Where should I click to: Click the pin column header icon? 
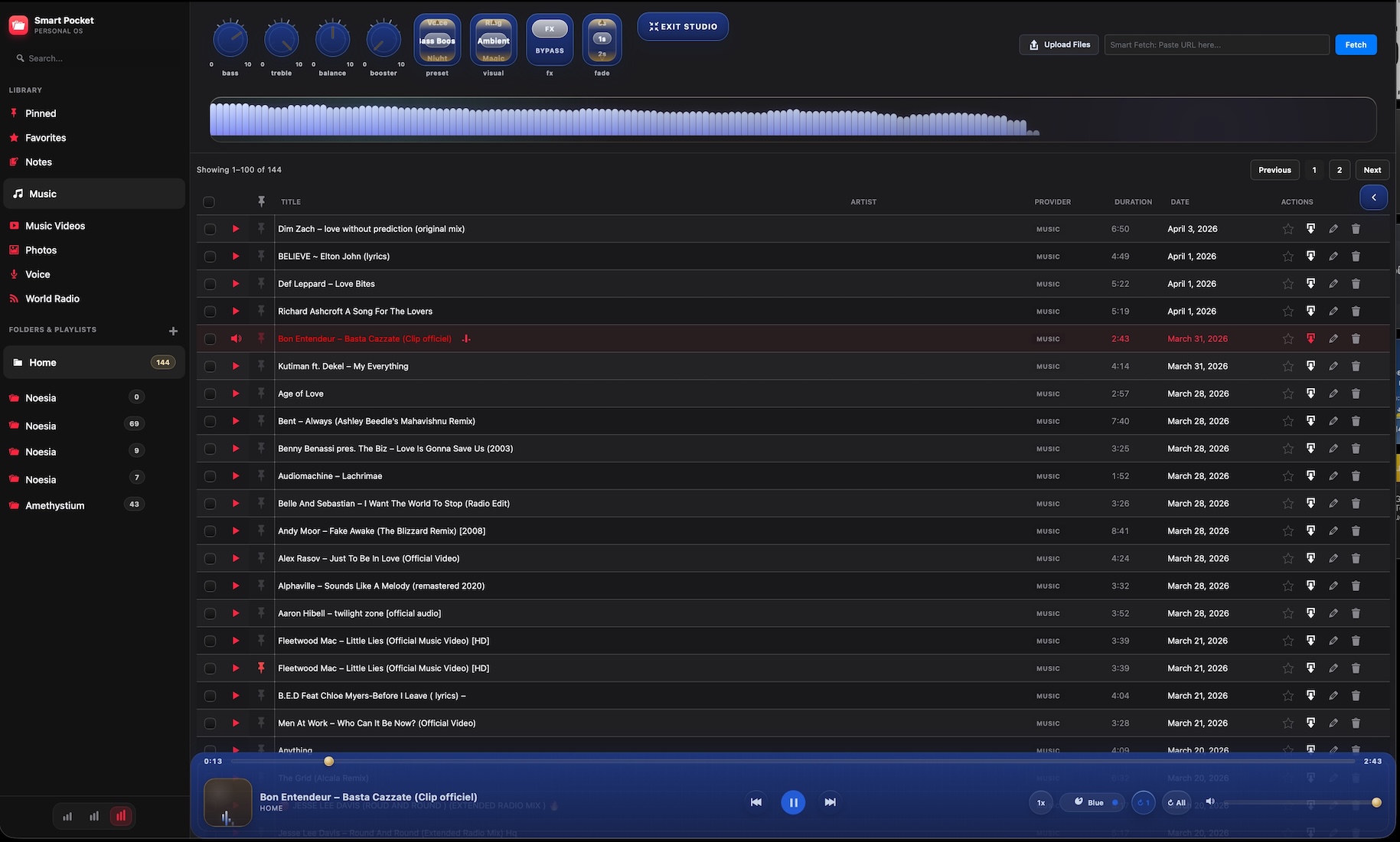[261, 201]
